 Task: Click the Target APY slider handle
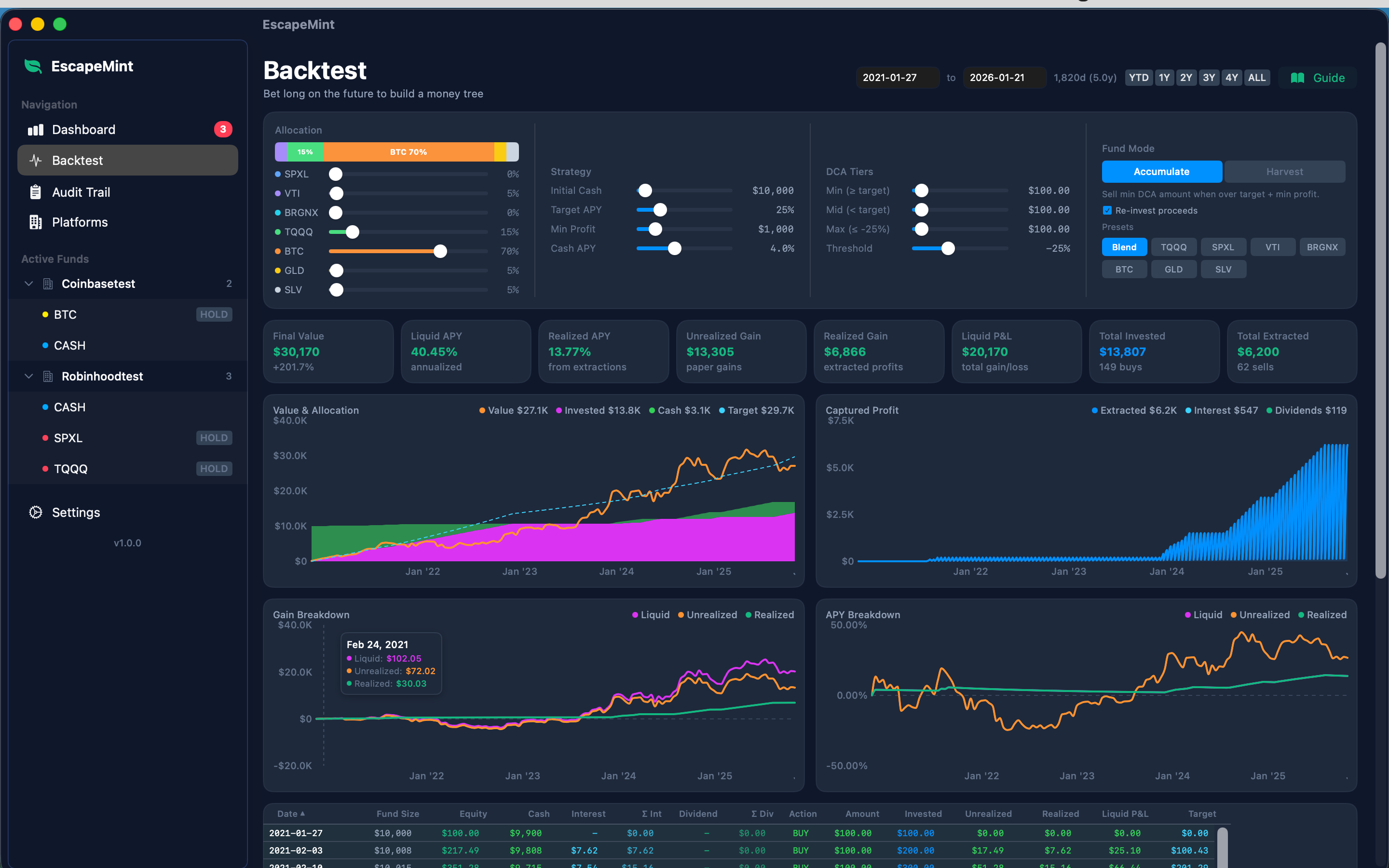click(660, 210)
